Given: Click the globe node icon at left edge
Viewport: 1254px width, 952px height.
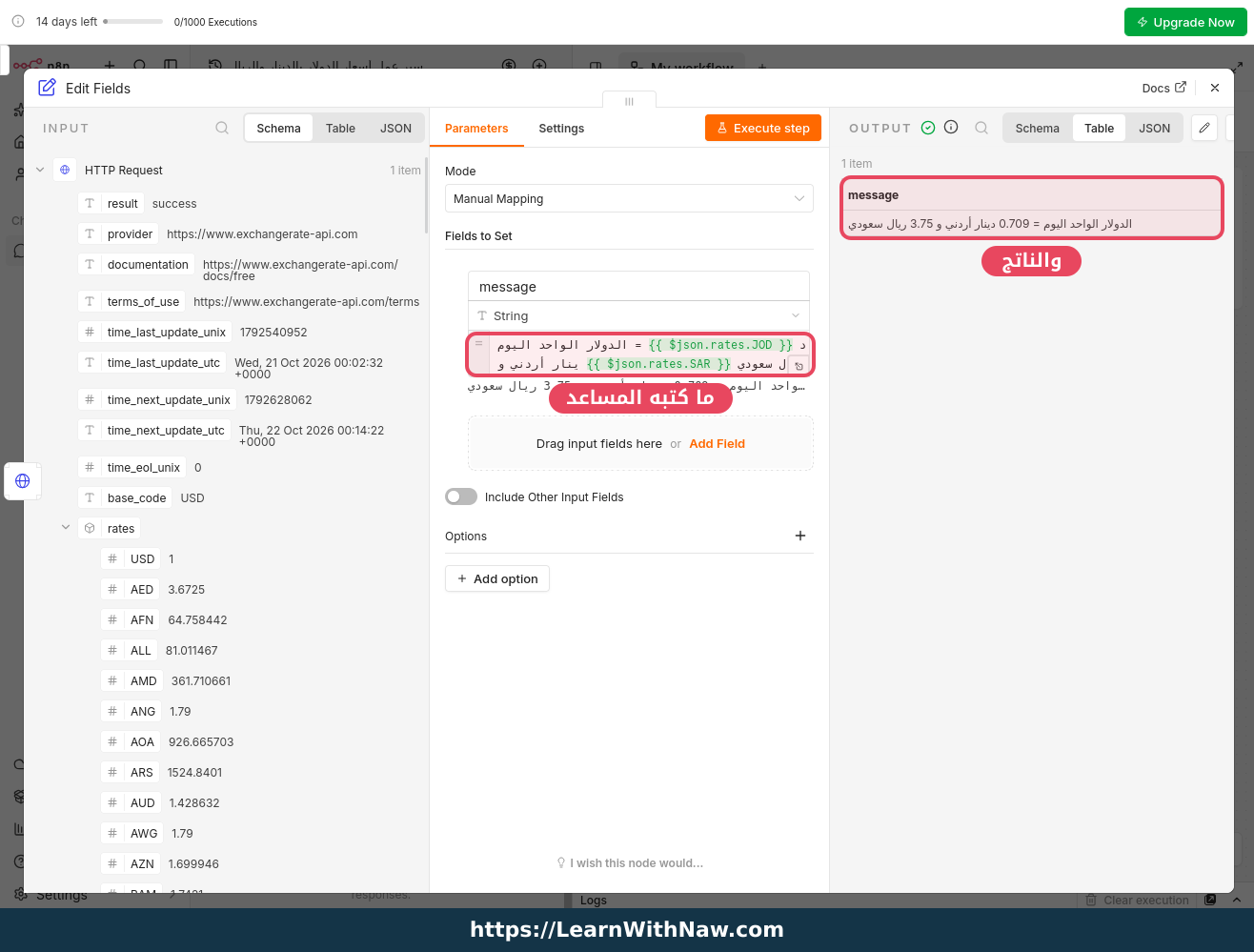Looking at the screenshot, I should (x=23, y=480).
